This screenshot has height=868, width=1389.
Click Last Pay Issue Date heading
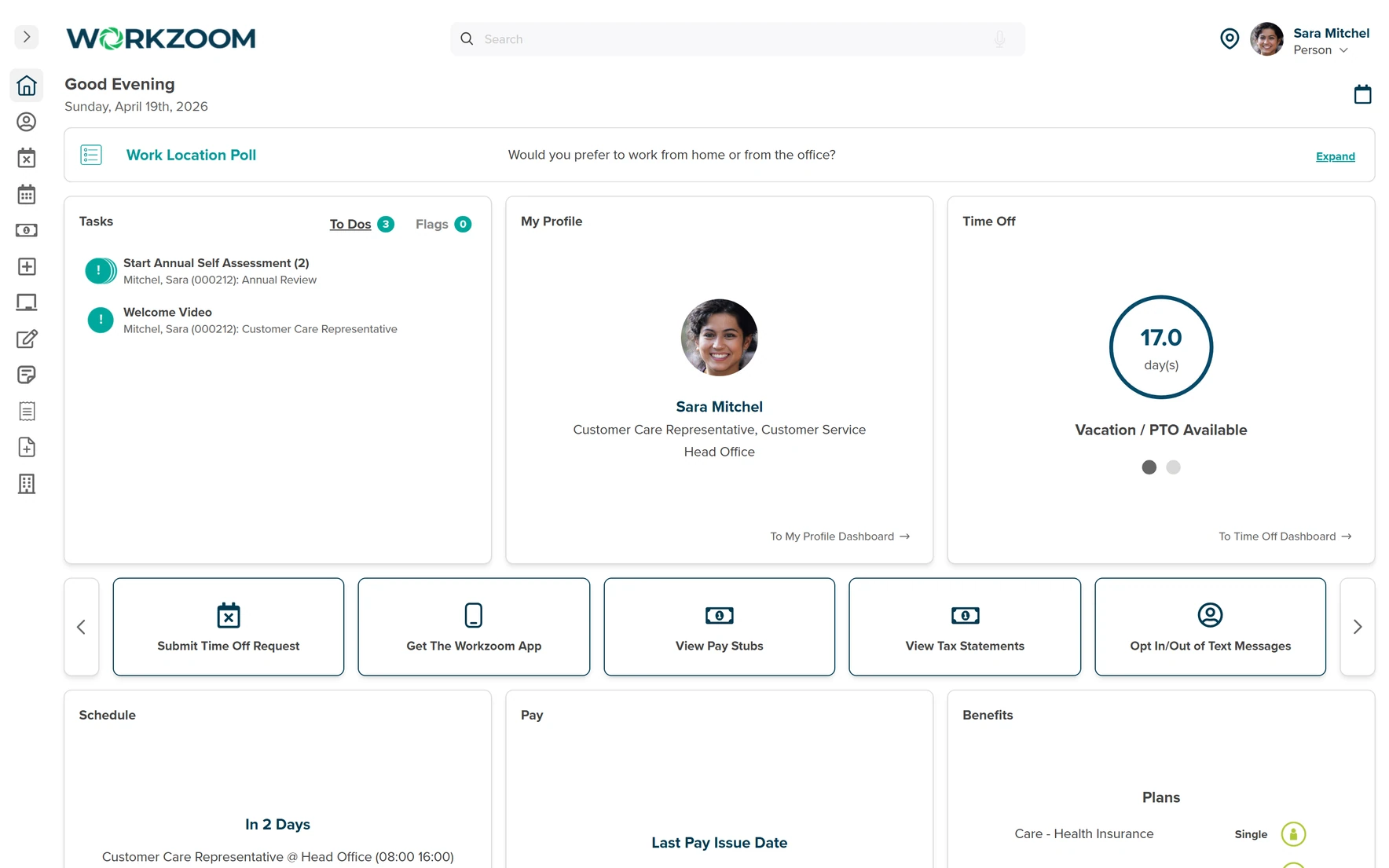tap(719, 843)
